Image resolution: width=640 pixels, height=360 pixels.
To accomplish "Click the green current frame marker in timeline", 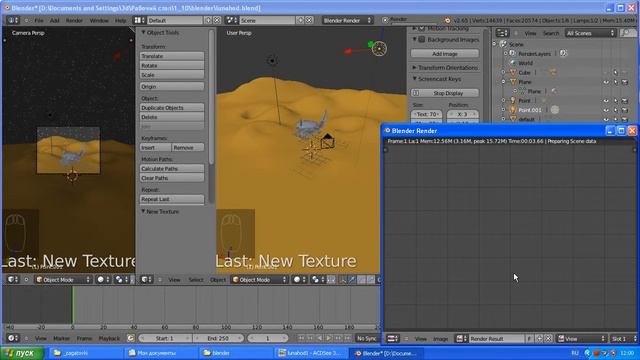I will tap(73, 305).
